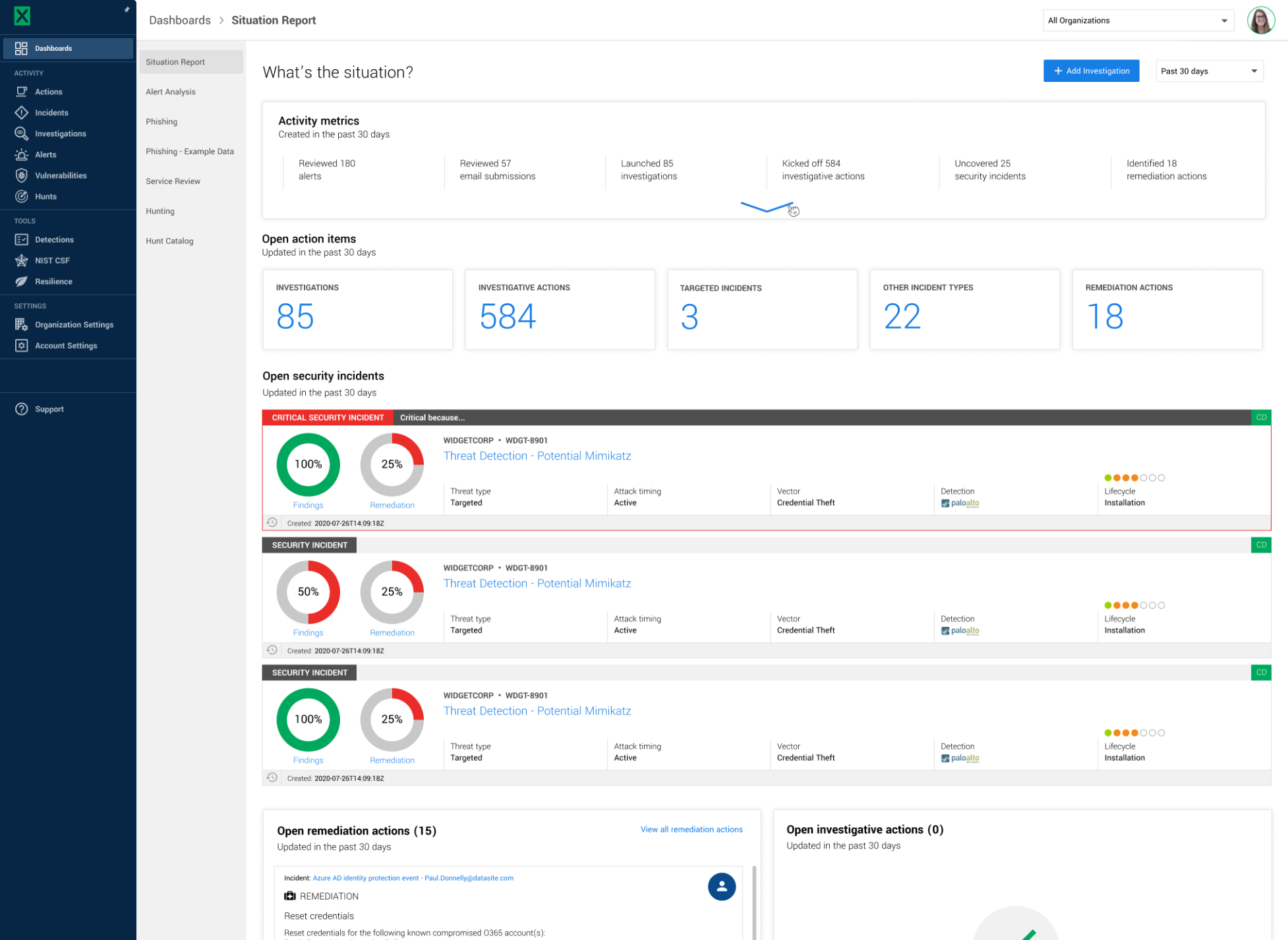Open the Incidents diamond icon
The image size is (1288, 940).
pos(21,113)
